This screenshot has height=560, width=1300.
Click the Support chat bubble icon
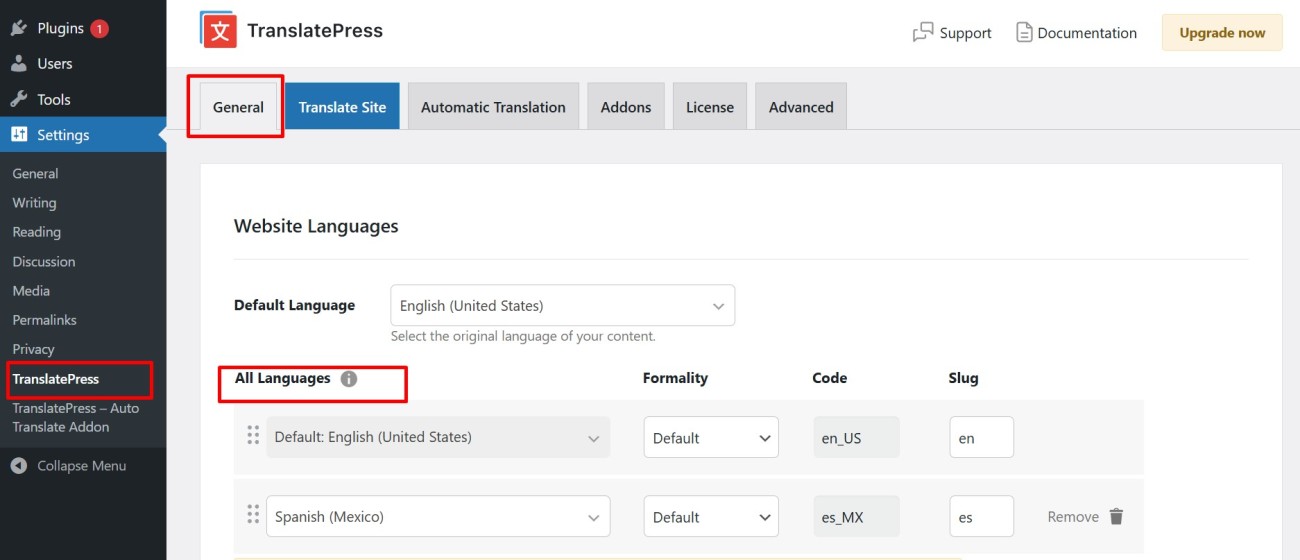(922, 33)
